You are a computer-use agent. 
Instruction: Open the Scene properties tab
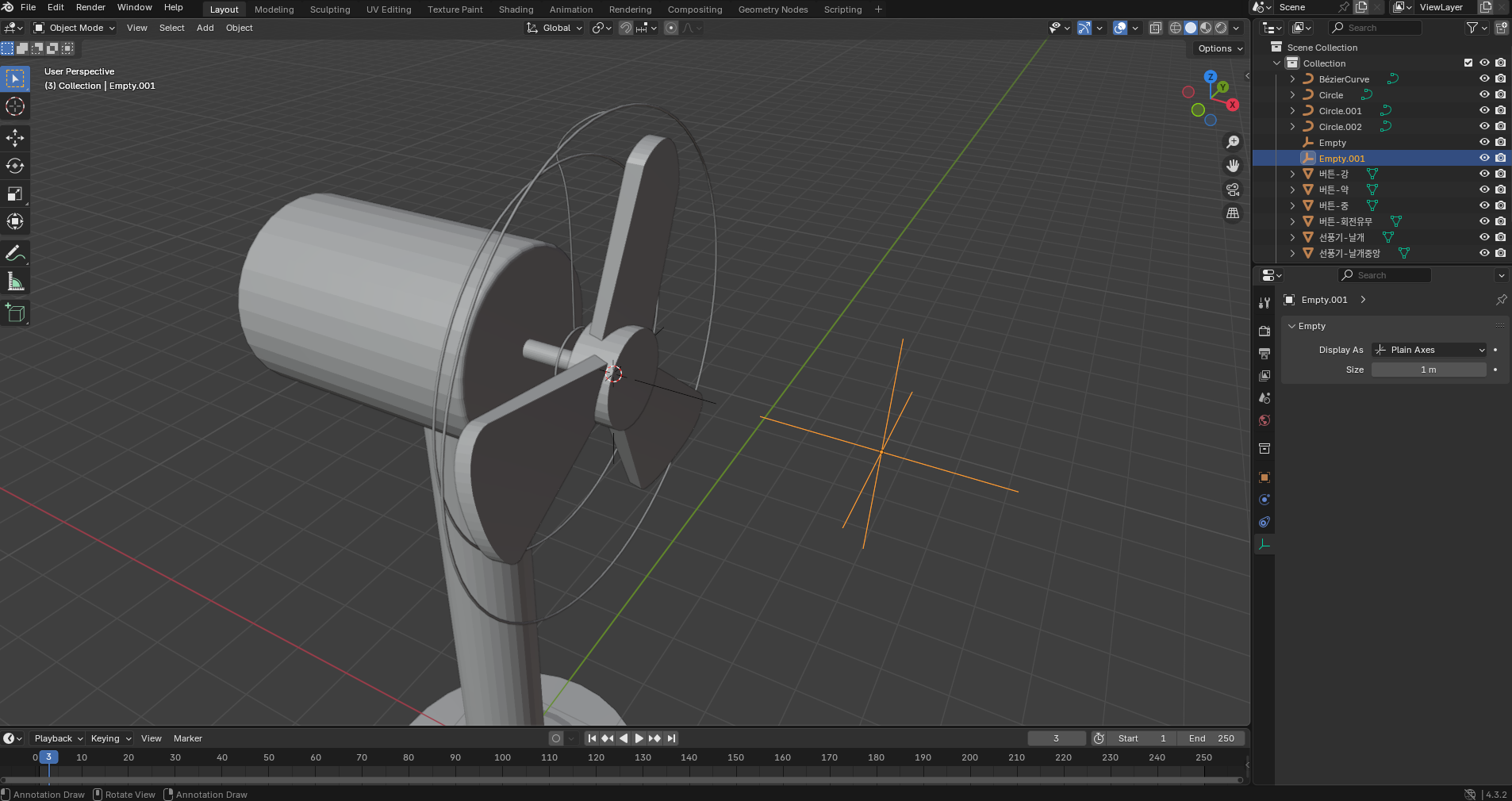tap(1264, 398)
